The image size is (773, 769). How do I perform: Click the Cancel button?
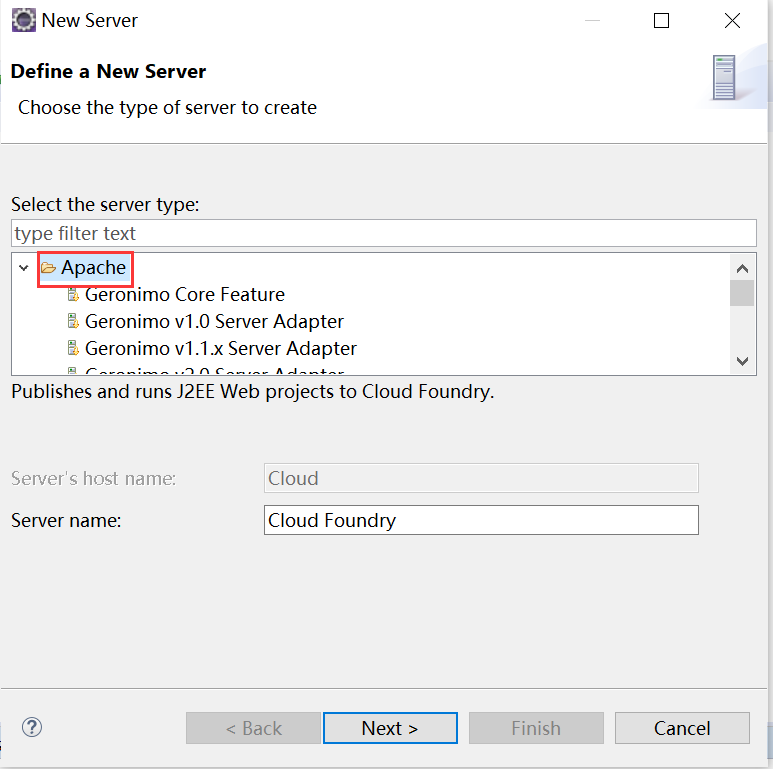click(682, 728)
